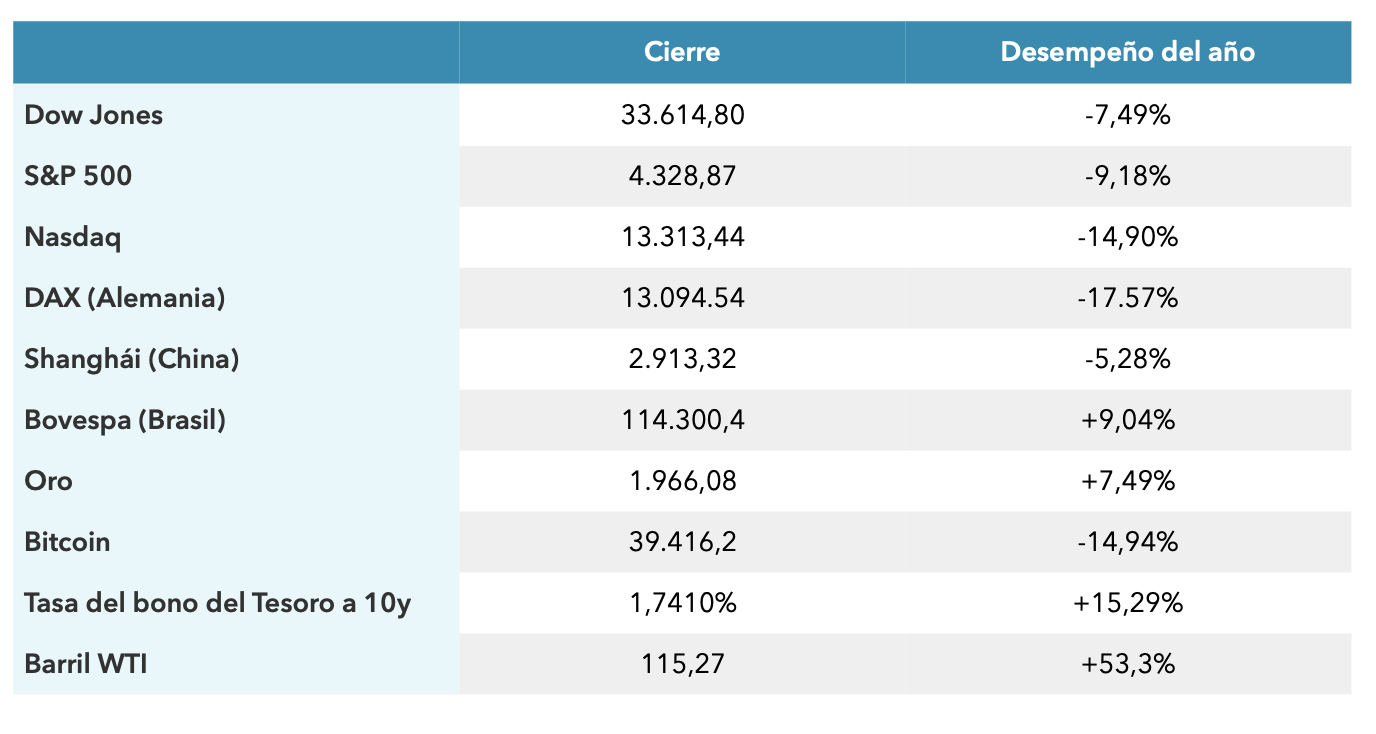The width and height of the screenshot is (1376, 734).
Task: Select the WTI performance +53,3%
Action: 1128,664
